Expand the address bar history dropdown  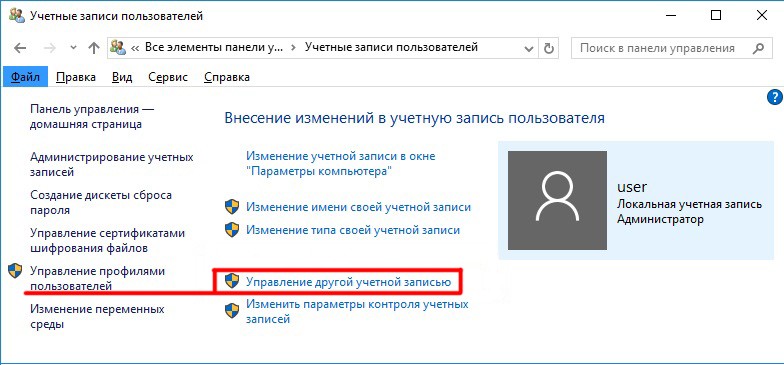click(530, 48)
